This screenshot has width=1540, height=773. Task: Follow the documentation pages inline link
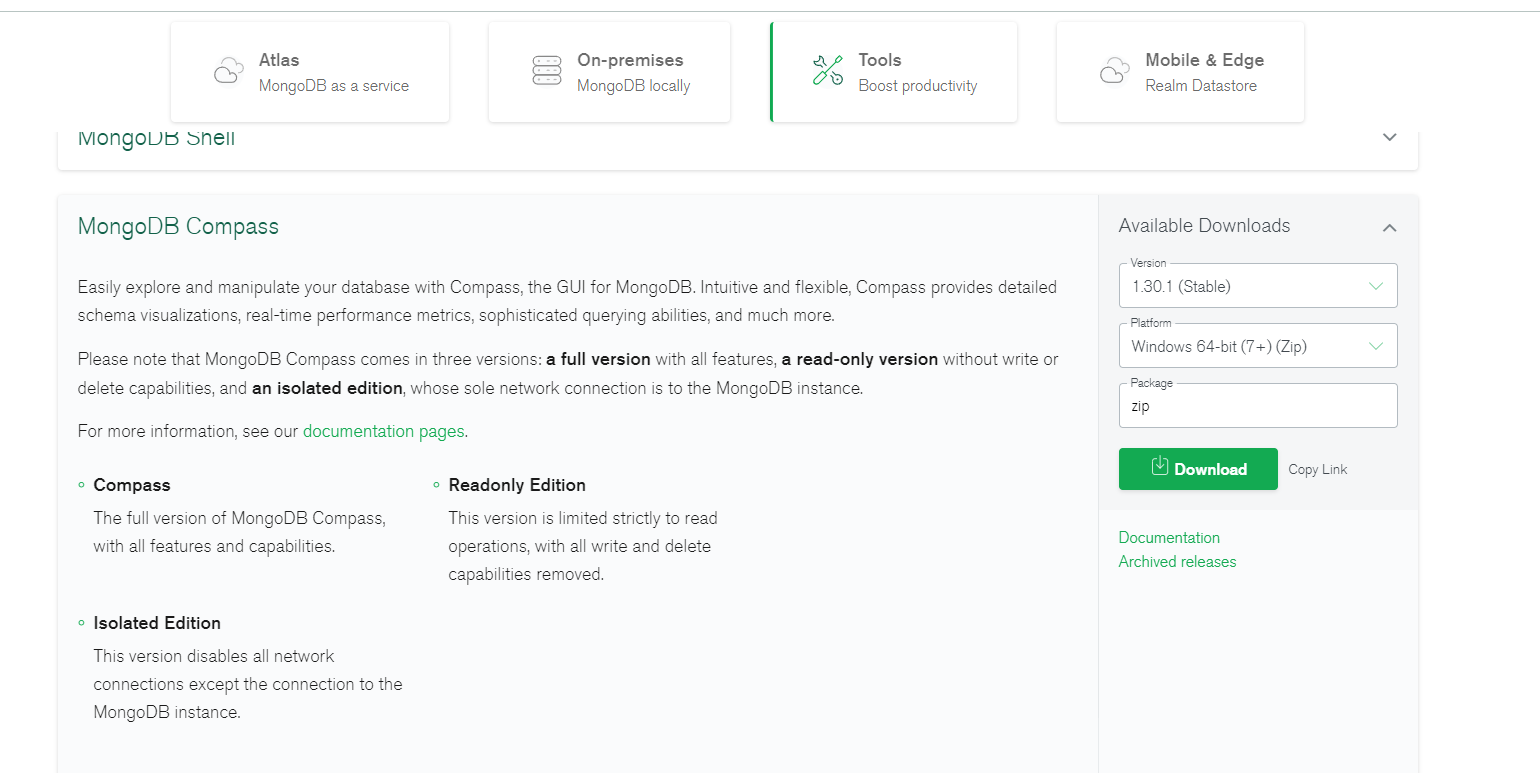point(383,431)
